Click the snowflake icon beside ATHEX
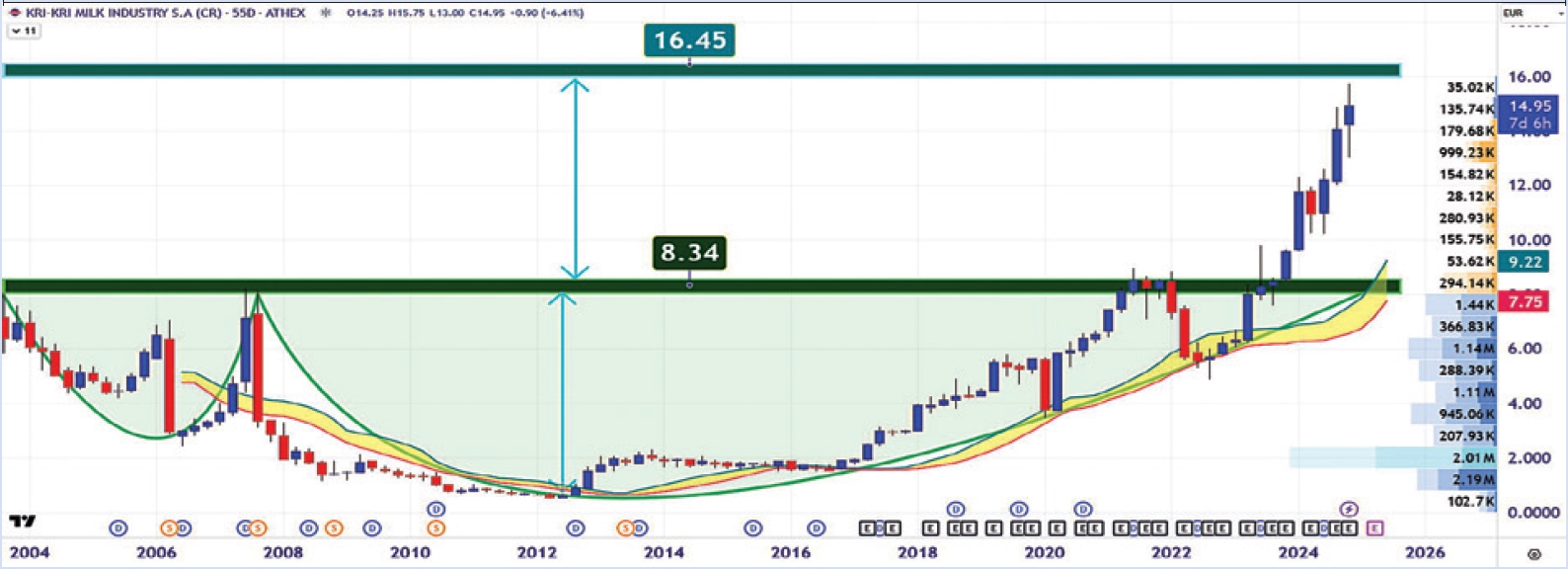1568x569 pixels. 325,13
